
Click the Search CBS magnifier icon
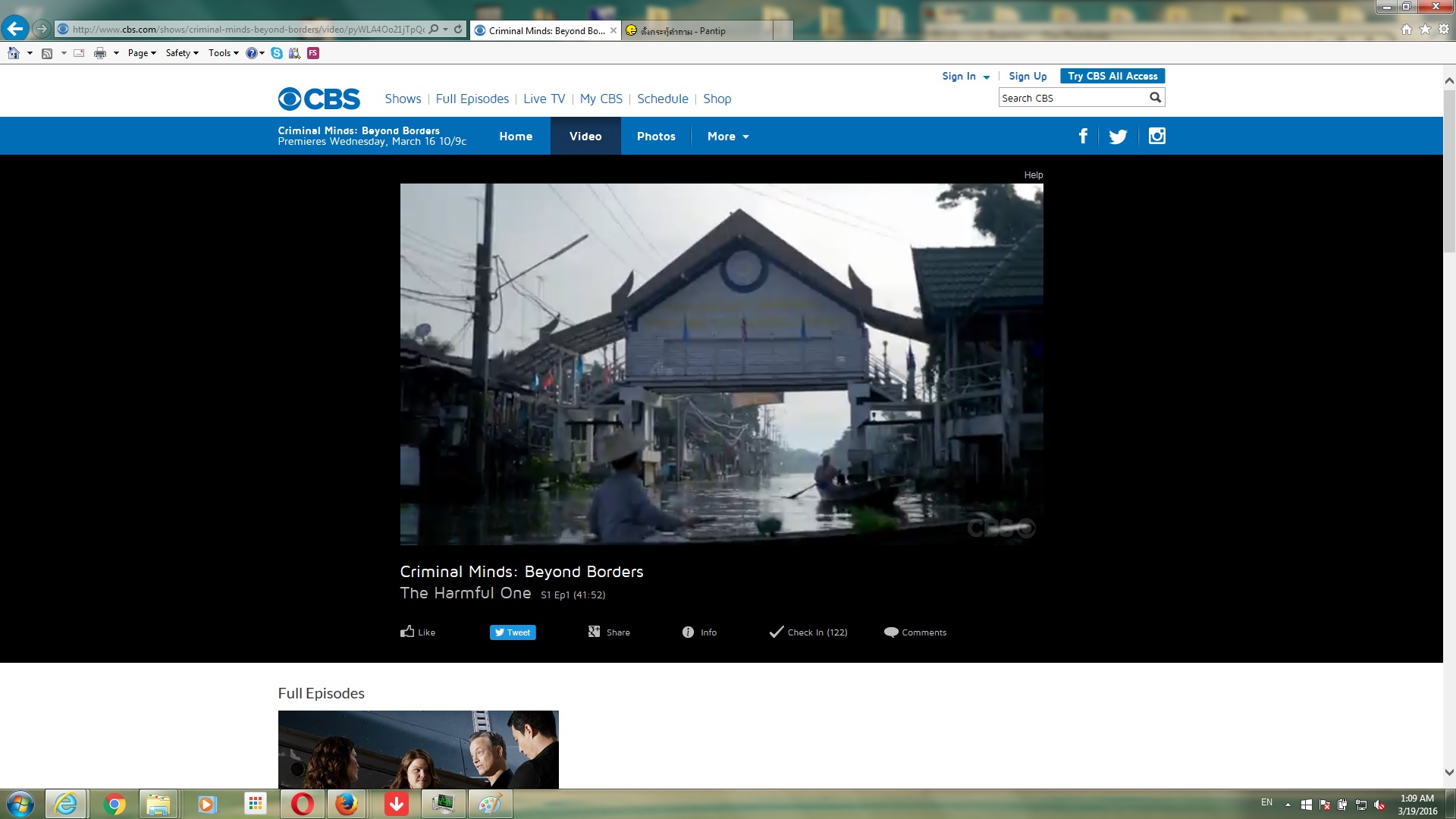point(1155,97)
